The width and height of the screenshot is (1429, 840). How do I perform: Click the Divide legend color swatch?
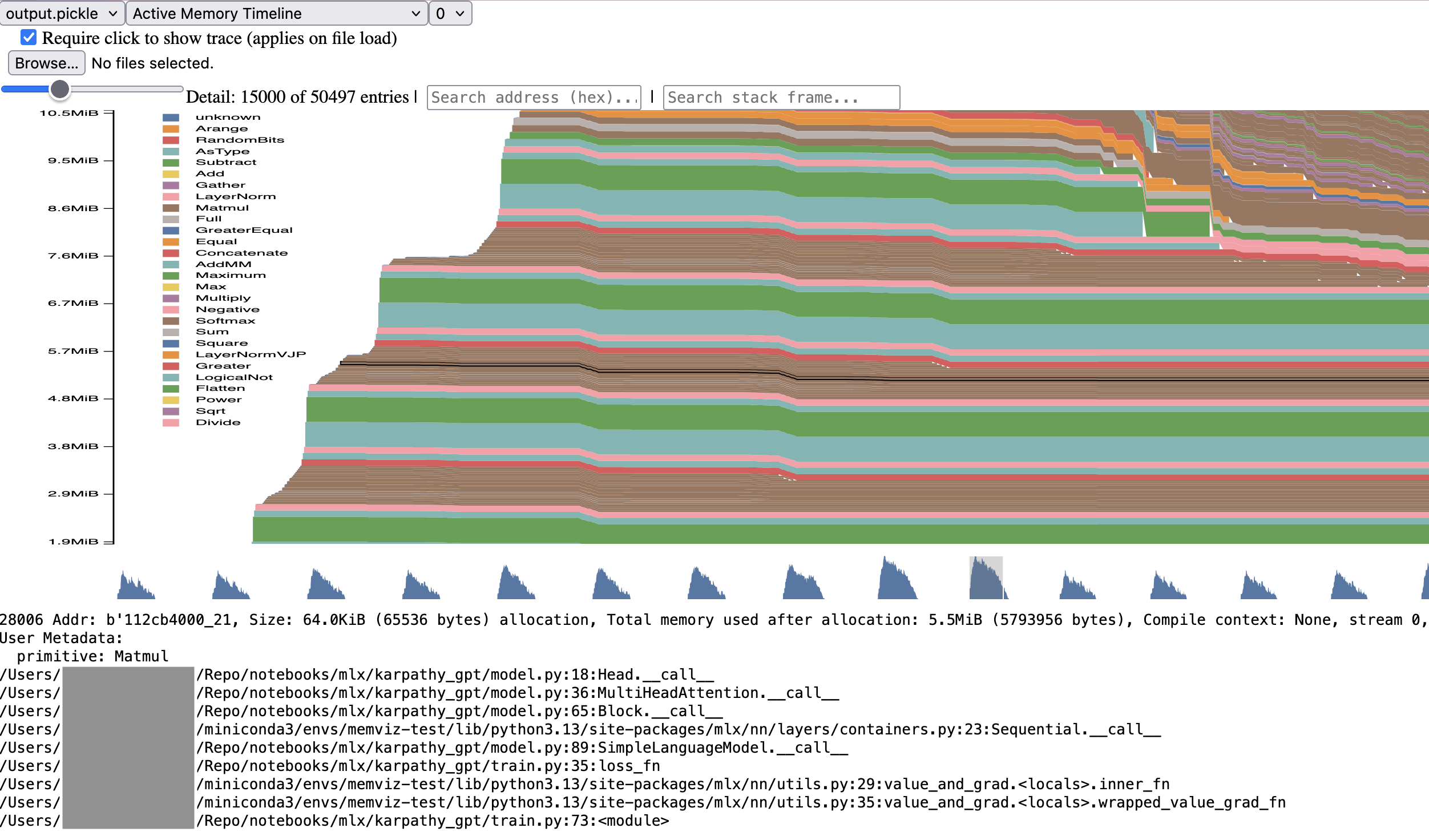tap(171, 423)
